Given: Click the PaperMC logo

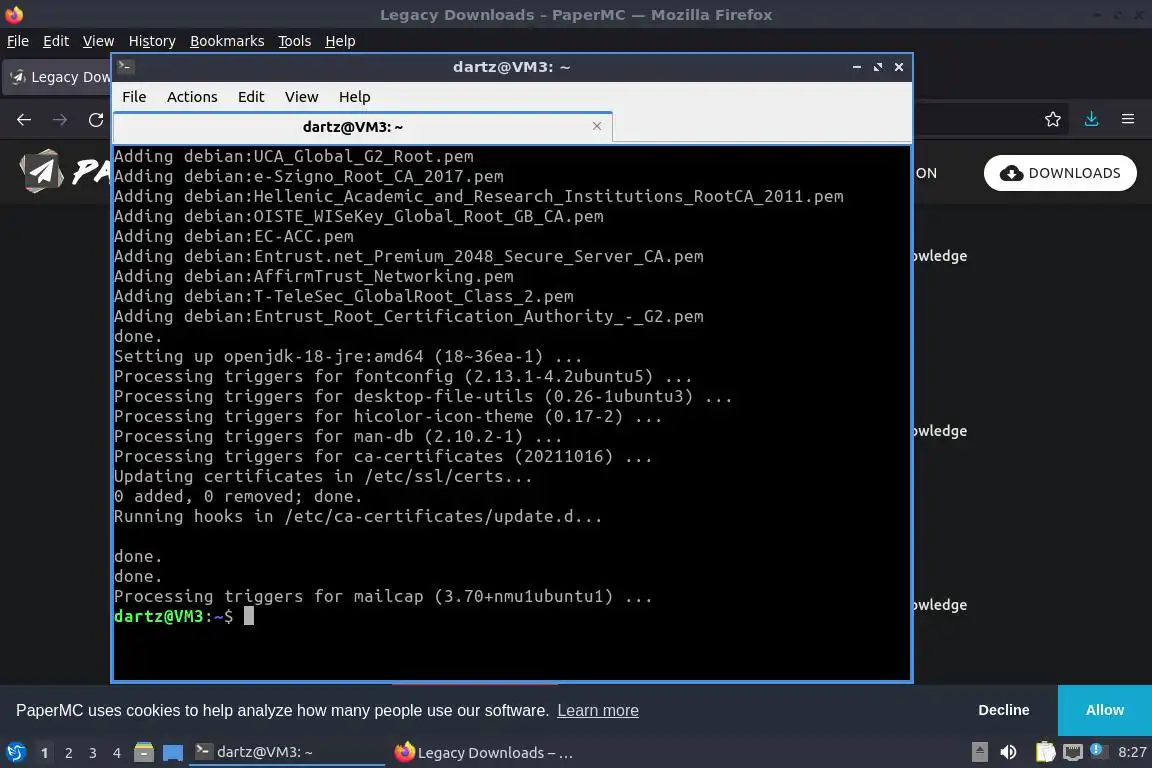Looking at the screenshot, I should click(x=64, y=172).
